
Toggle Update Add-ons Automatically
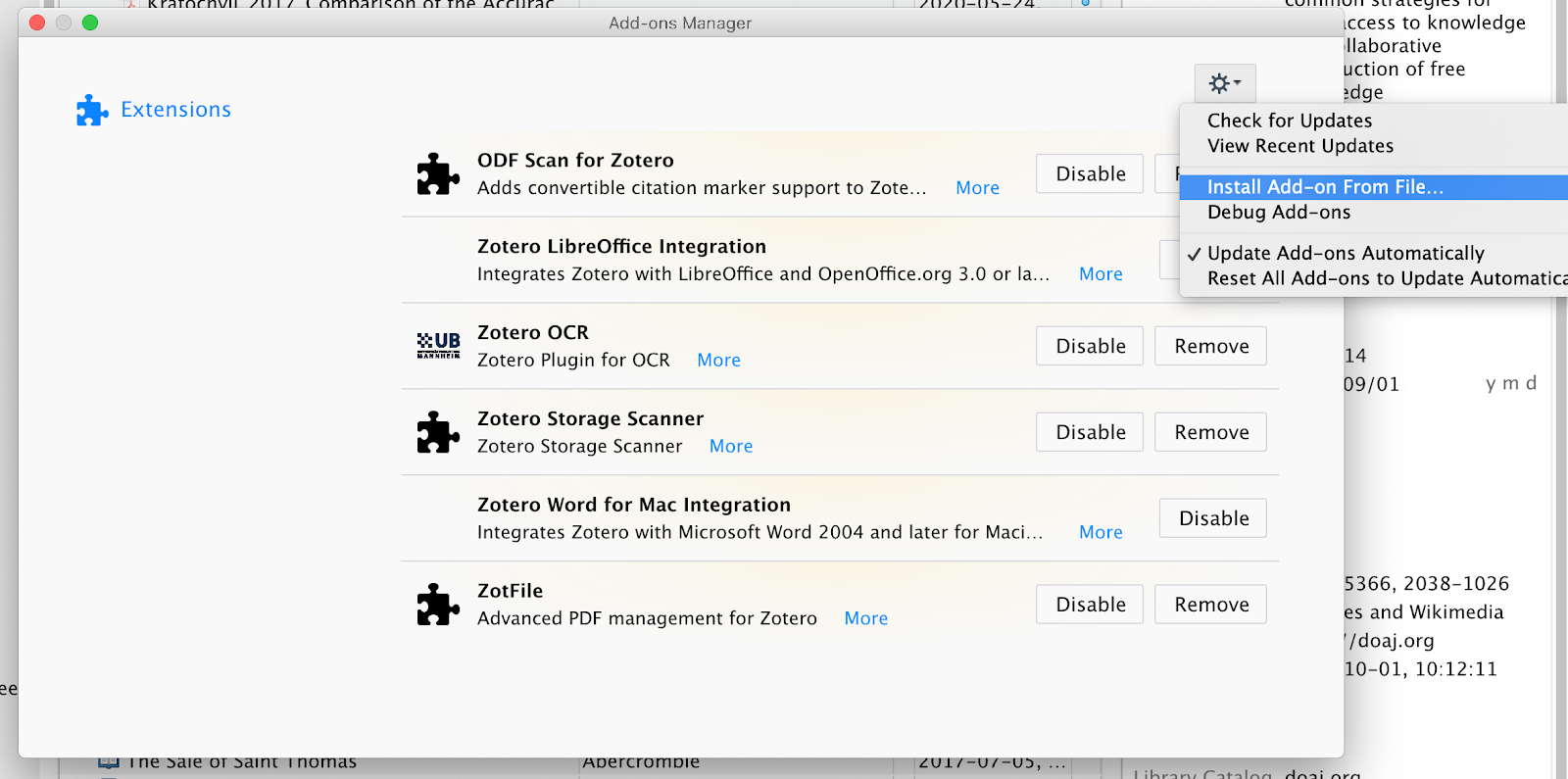coord(1345,254)
